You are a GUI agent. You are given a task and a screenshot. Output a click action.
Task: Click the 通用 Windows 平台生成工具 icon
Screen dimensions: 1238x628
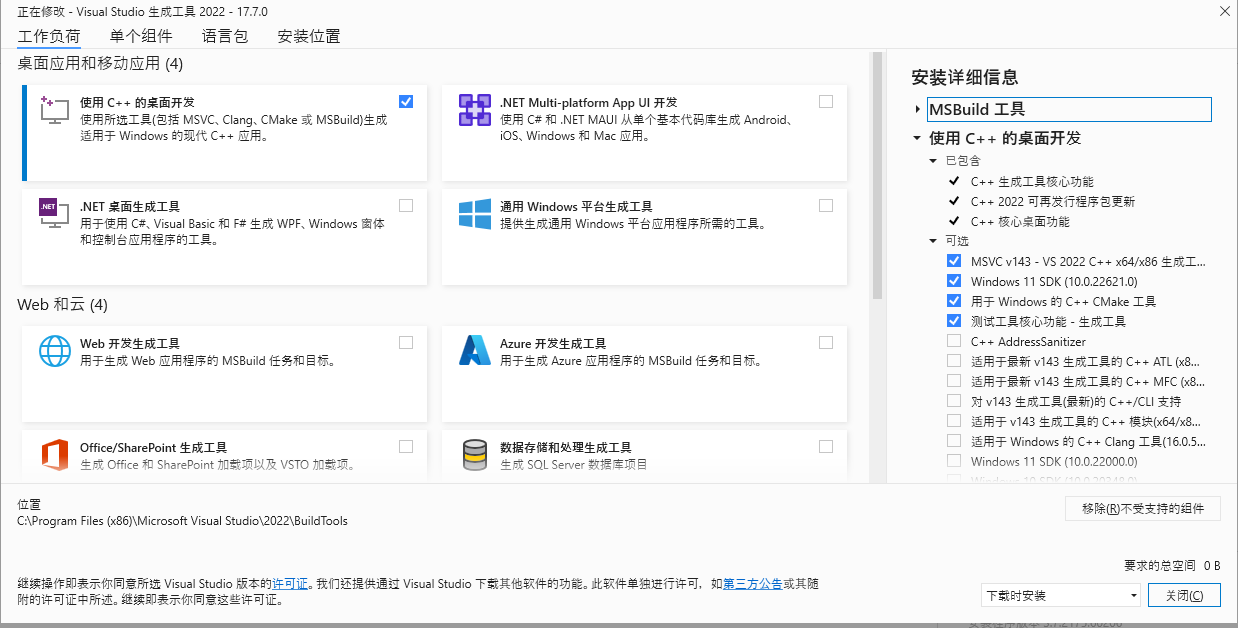(x=475, y=213)
